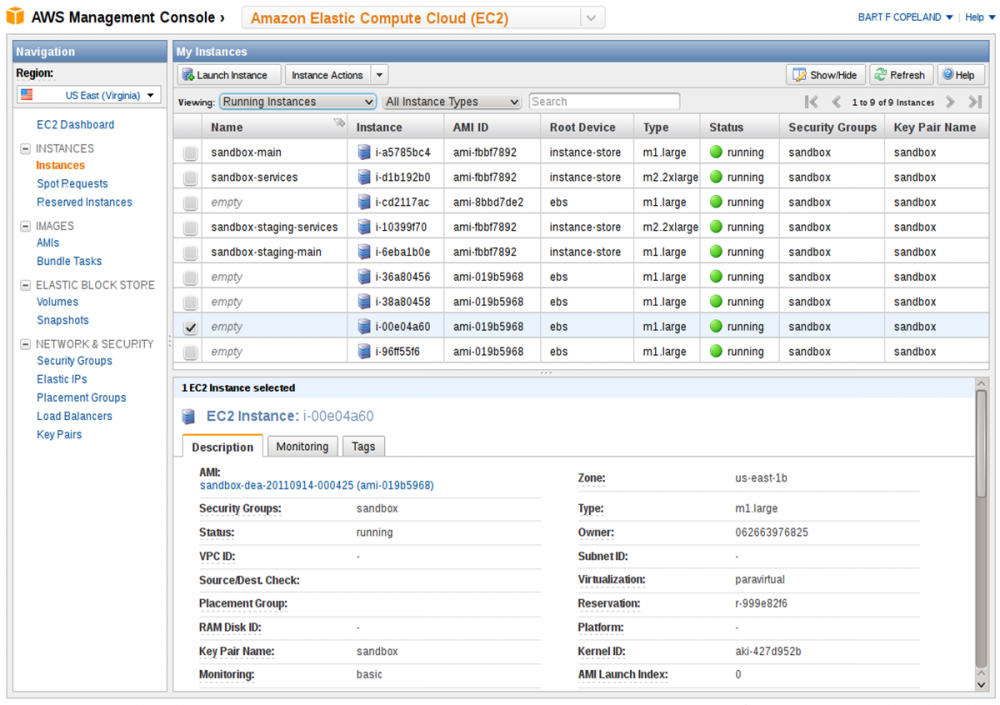Click the green status dot for sandbox-services
The image size is (1000, 705).
pos(716,177)
